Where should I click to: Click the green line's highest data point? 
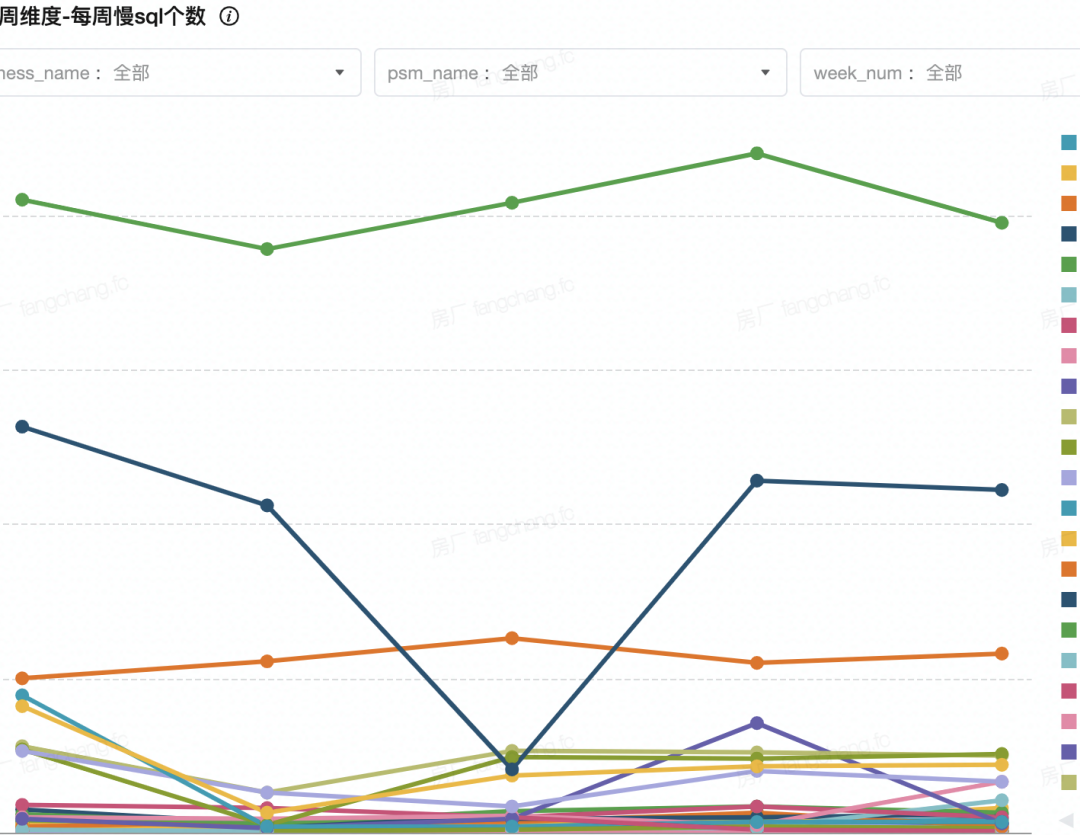(757, 153)
